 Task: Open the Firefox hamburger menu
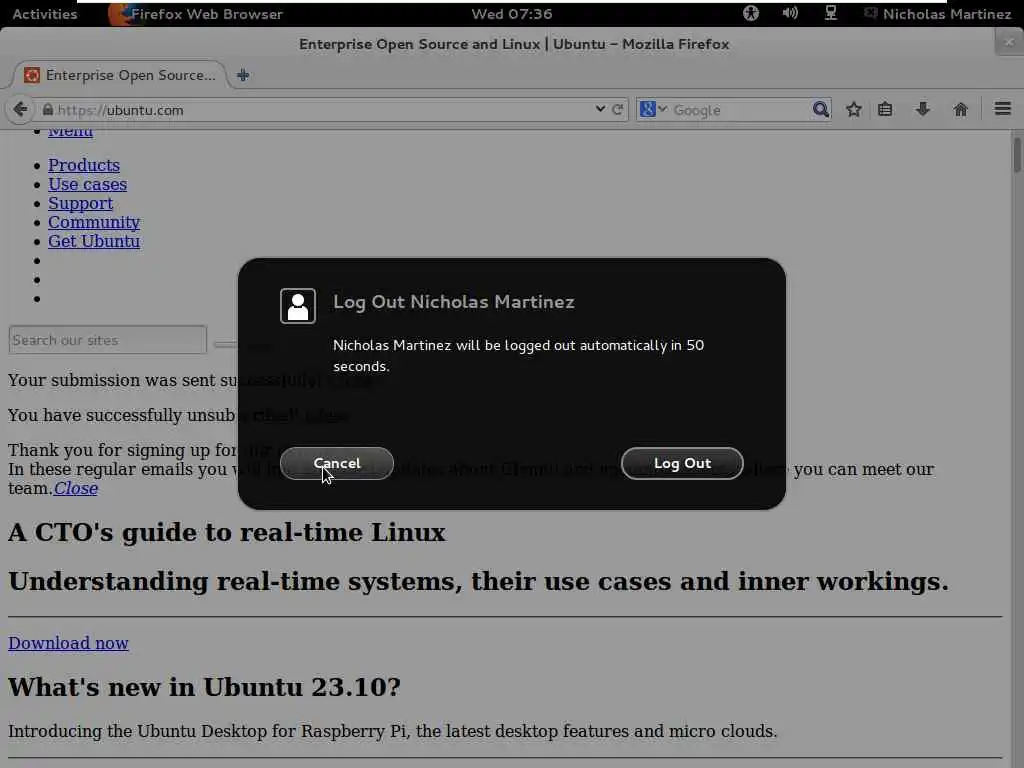click(x=1002, y=108)
